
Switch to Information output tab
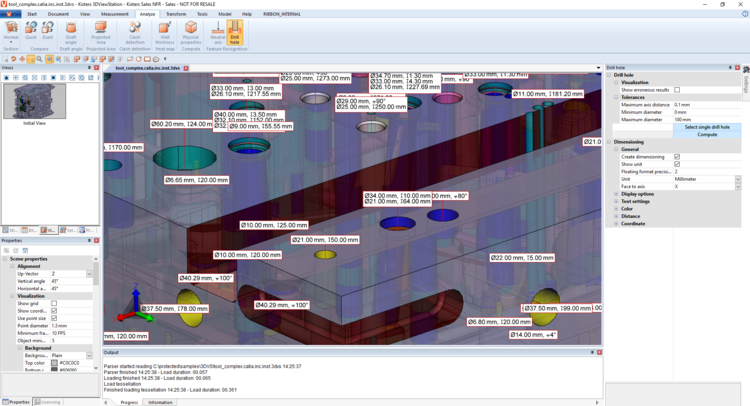pyautogui.click(x=160, y=403)
